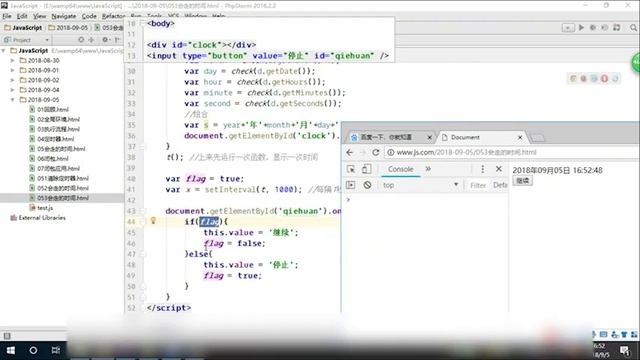The width and height of the screenshot is (640, 360).
Task: Select the 2018-09-01 folder in tree
Action: 39,70
